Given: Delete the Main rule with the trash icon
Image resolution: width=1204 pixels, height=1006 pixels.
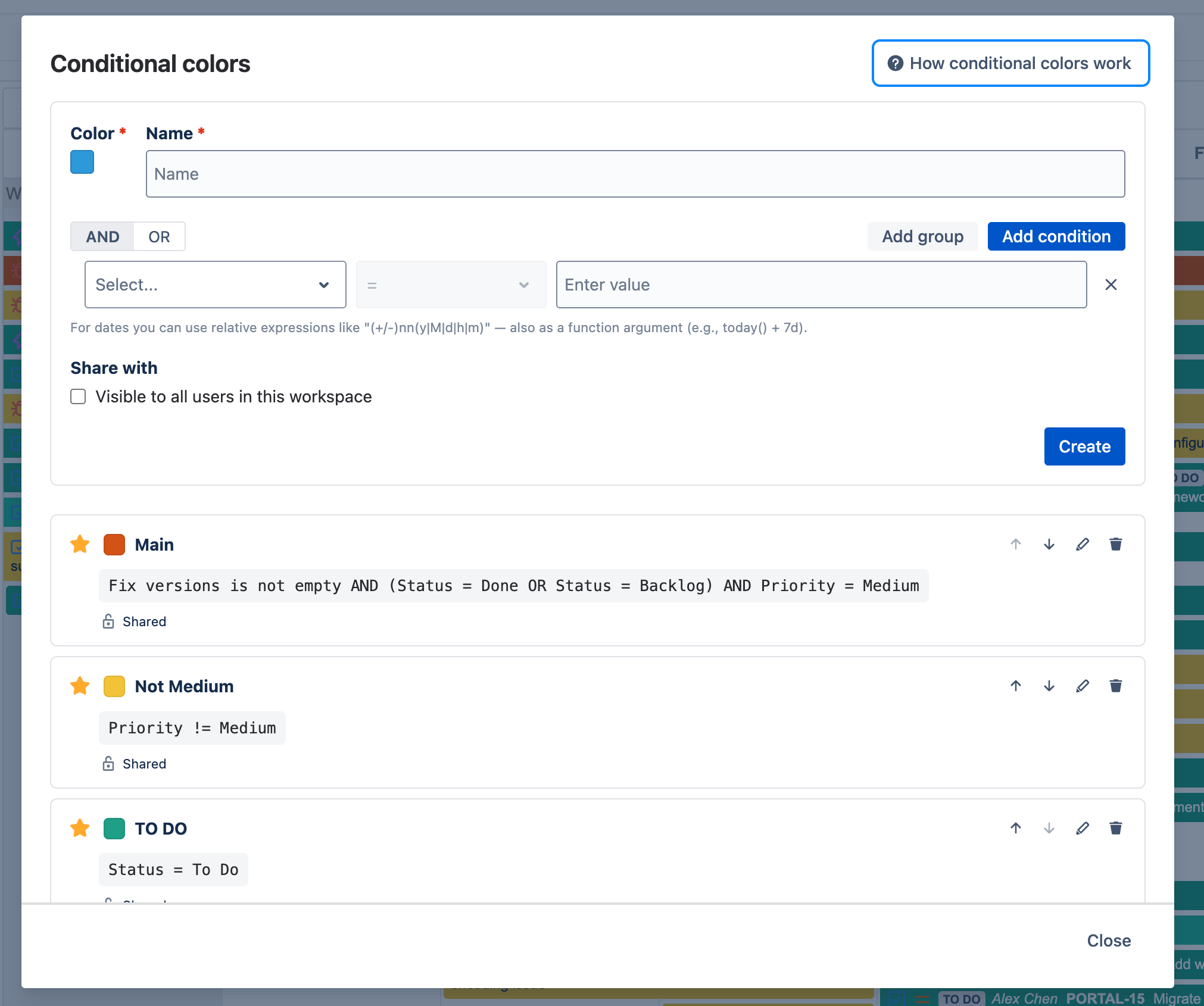Looking at the screenshot, I should tap(1116, 544).
